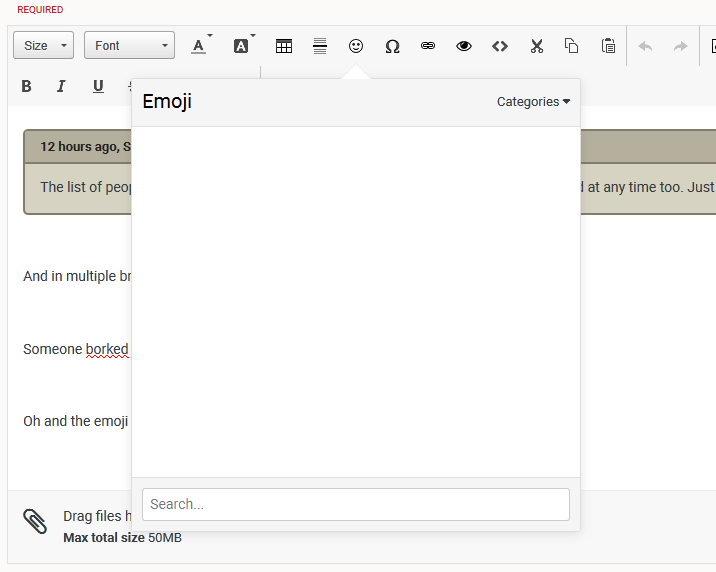Toggle the preview eye icon
The image size is (716, 572).
[464, 46]
